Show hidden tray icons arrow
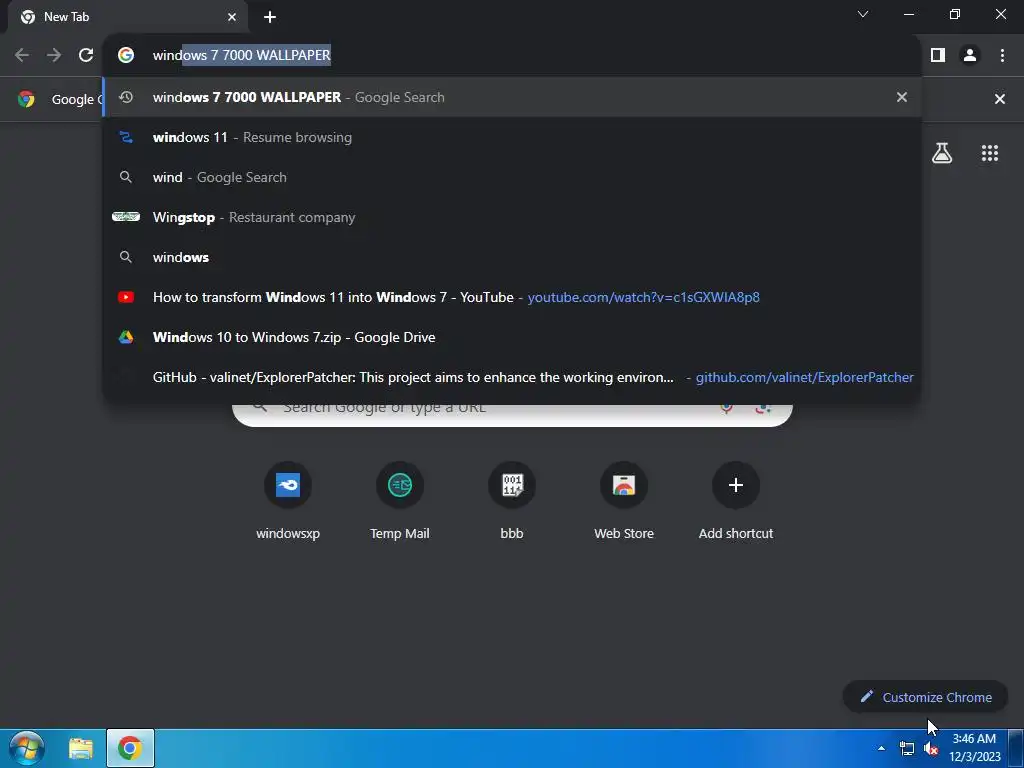1024x768 pixels. tap(882, 748)
